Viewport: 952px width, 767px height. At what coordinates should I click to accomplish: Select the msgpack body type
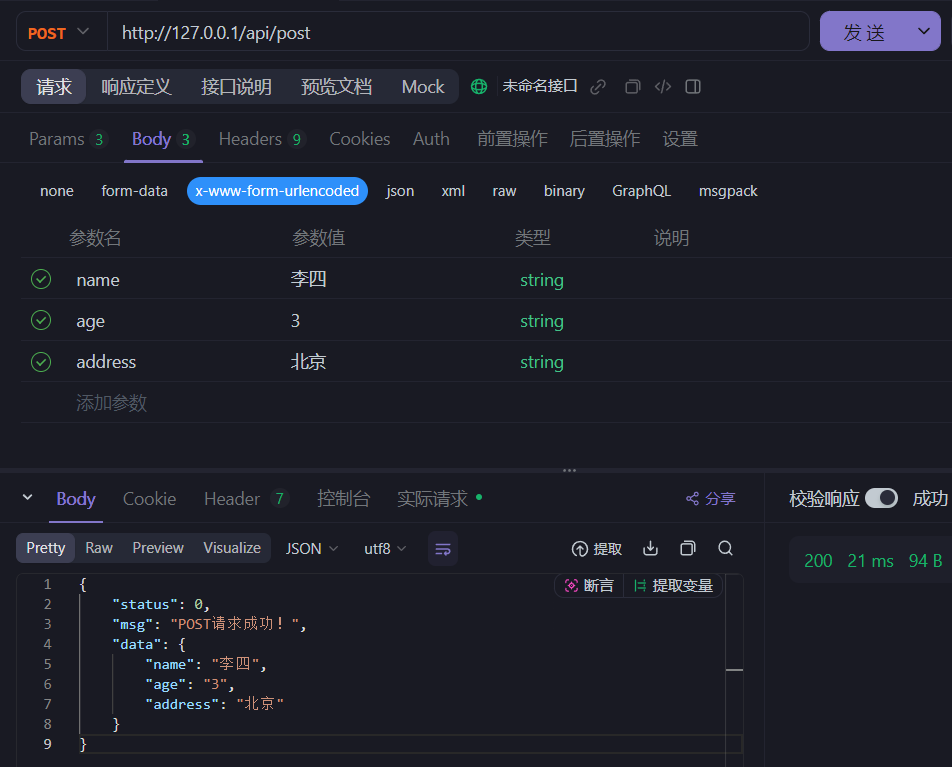click(728, 191)
